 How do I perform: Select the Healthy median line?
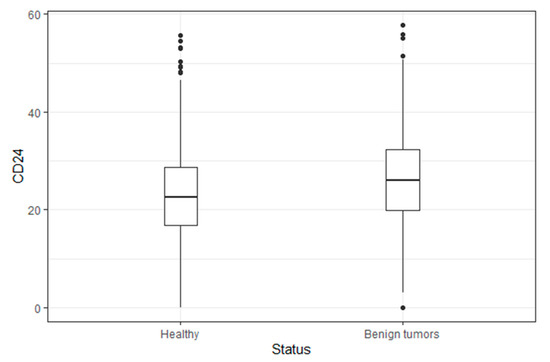click(181, 197)
